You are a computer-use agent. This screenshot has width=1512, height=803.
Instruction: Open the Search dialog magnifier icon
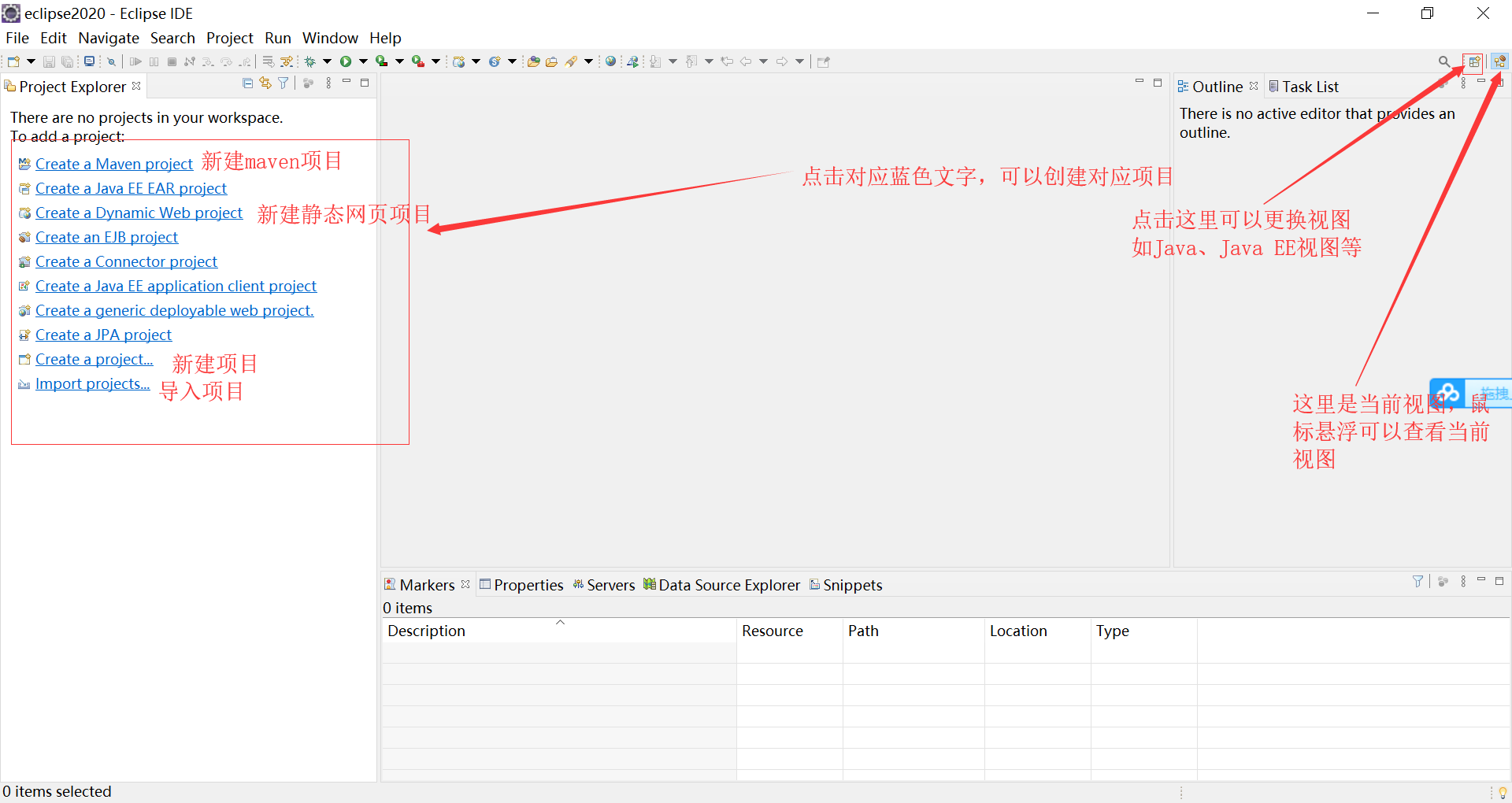point(1445,61)
